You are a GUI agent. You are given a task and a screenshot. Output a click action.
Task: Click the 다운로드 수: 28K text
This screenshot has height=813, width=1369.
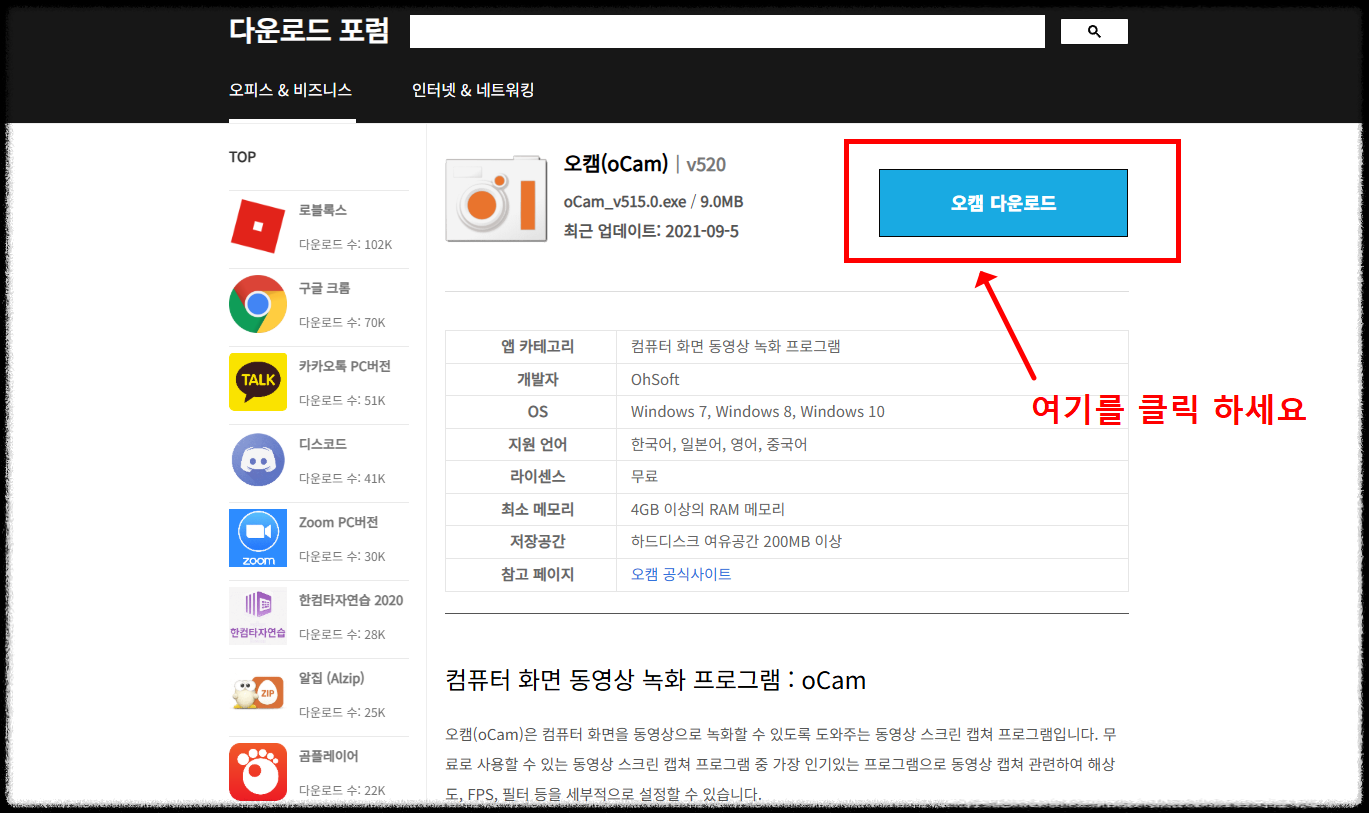click(x=342, y=634)
